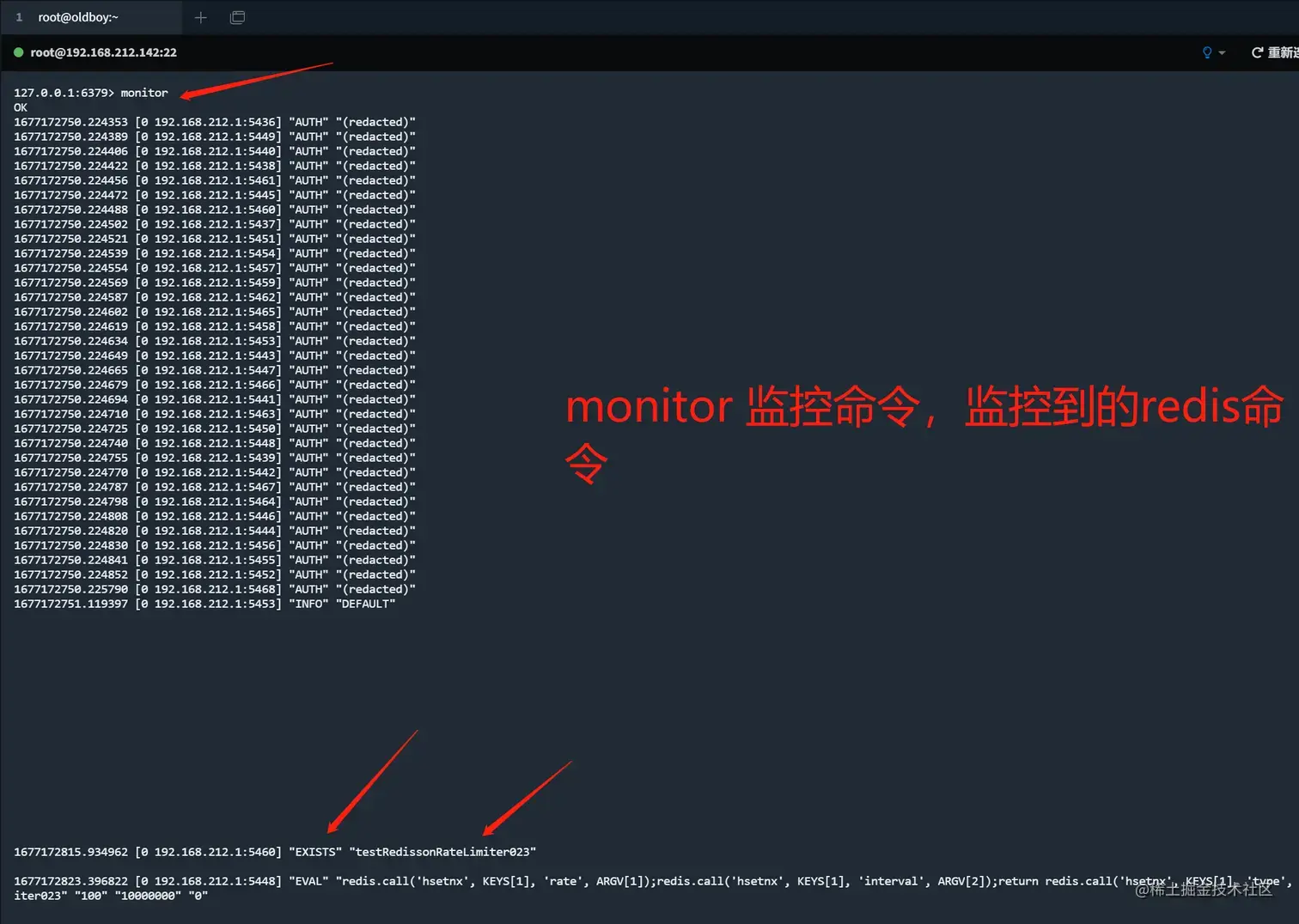
Task: Click the tab number badge showing 1
Action: click(x=18, y=17)
